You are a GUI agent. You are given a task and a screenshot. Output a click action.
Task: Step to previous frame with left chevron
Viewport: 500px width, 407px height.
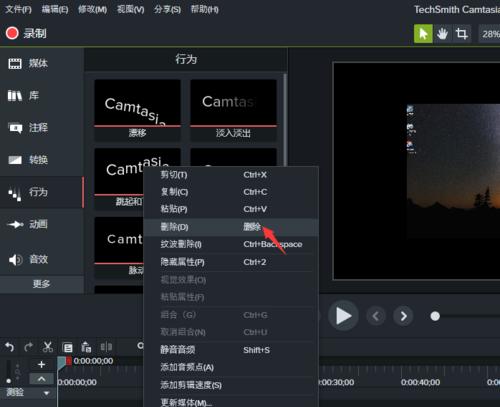[376, 316]
